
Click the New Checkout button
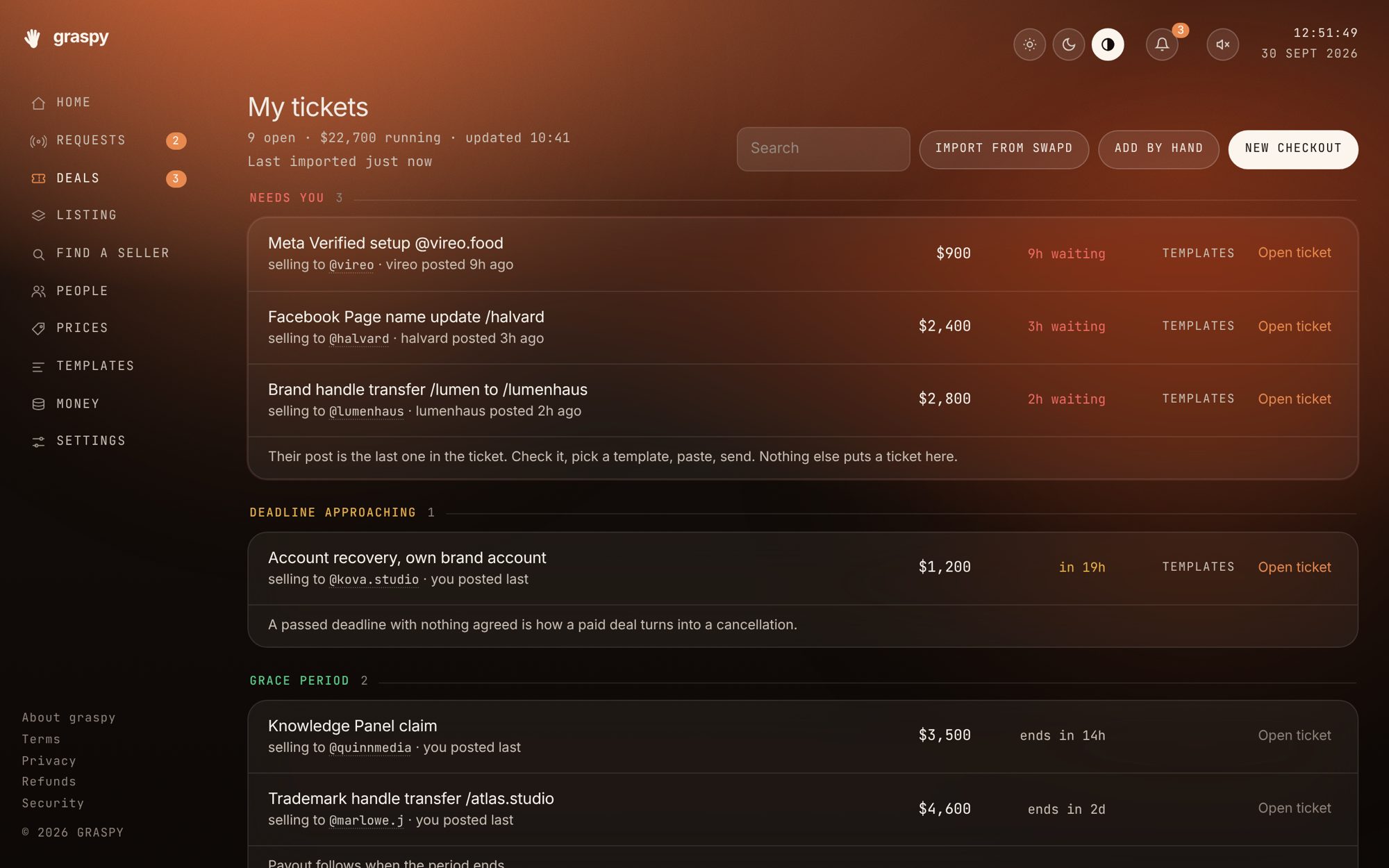(1293, 149)
